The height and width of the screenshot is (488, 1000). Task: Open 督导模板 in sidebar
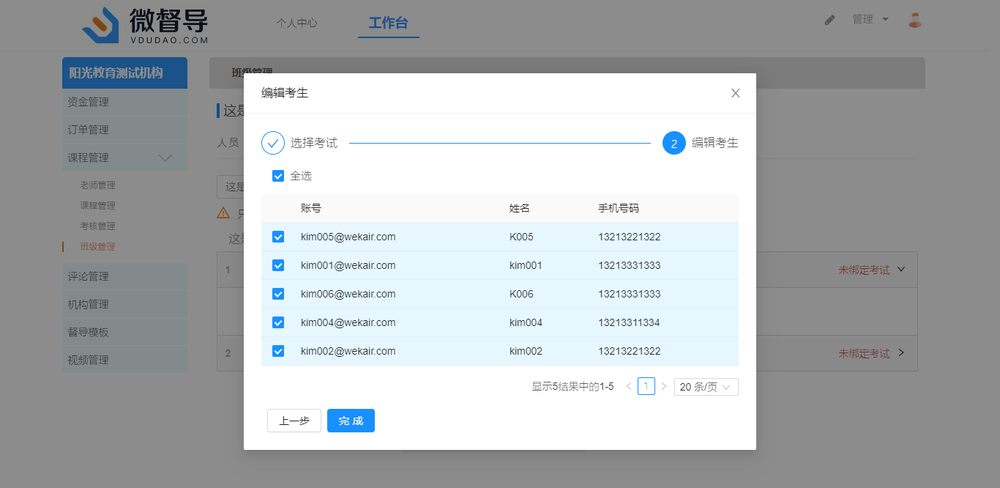tap(125, 332)
